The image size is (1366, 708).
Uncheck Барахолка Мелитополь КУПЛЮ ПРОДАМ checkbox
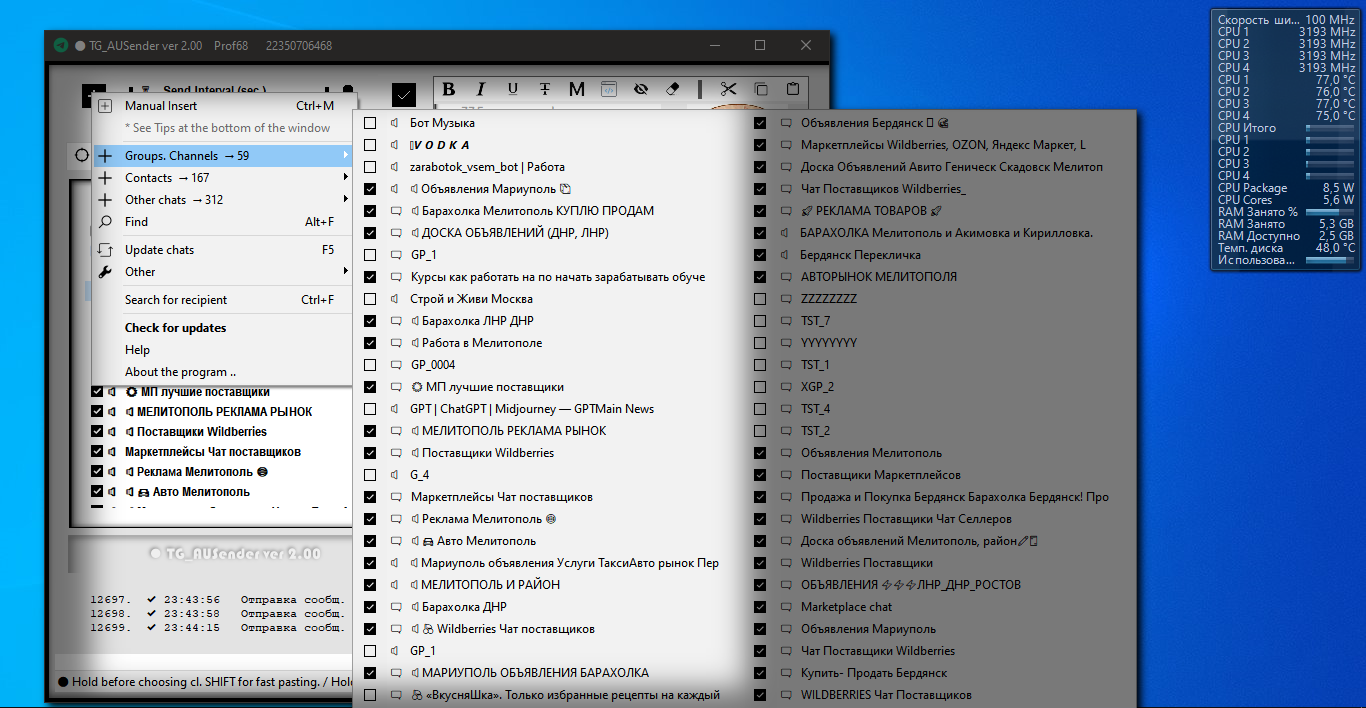click(370, 211)
